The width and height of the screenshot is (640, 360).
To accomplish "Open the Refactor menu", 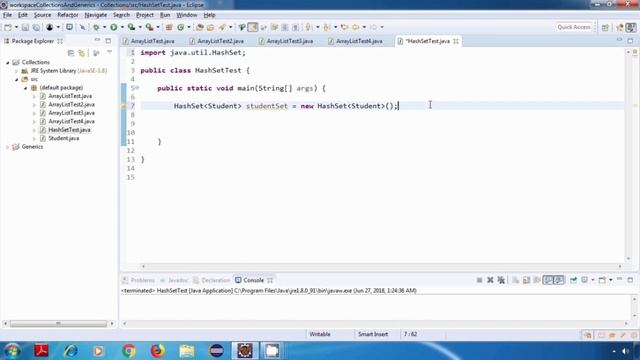I will 67,15.
